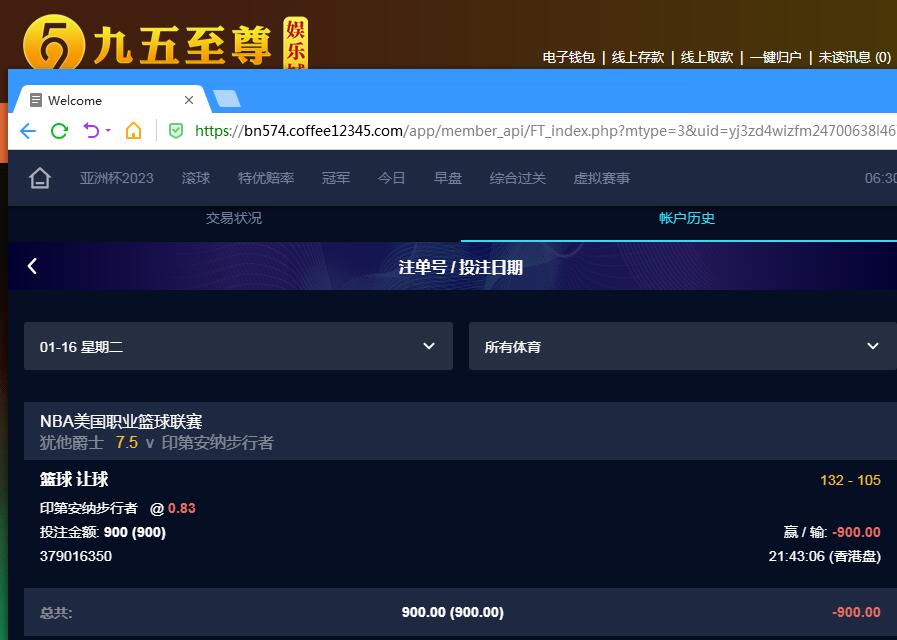
Task: Go back with the browser back arrow
Action: [x=28, y=131]
